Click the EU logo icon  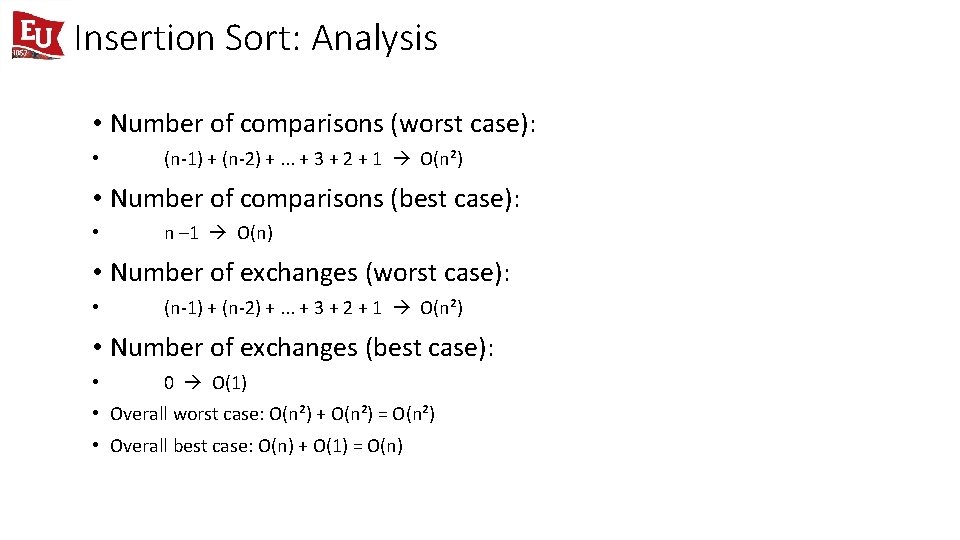click(37, 35)
